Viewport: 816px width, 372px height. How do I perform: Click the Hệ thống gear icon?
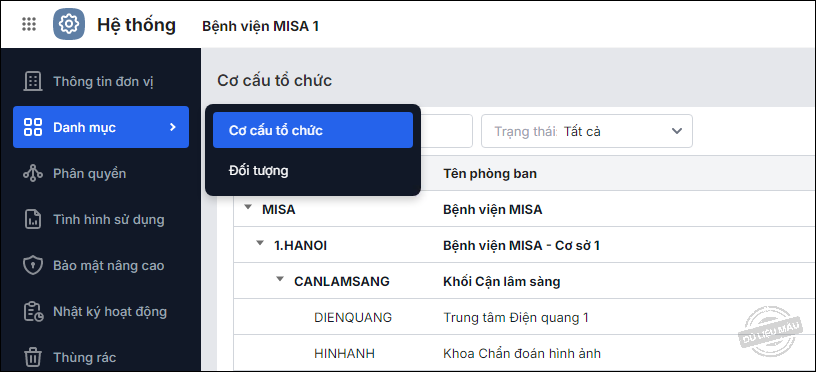[x=69, y=24]
